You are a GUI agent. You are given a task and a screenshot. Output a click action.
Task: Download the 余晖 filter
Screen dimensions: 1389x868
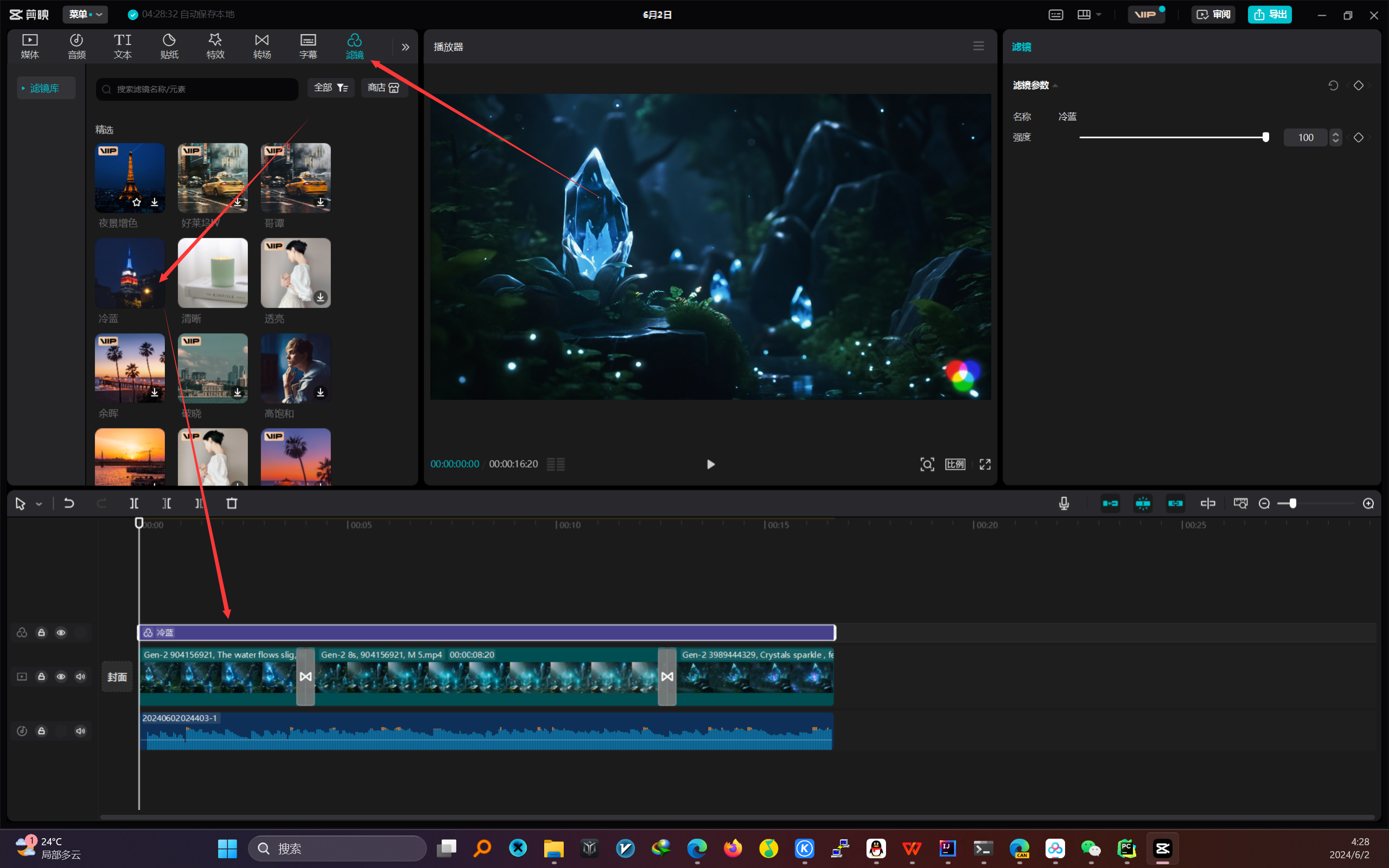click(x=155, y=392)
